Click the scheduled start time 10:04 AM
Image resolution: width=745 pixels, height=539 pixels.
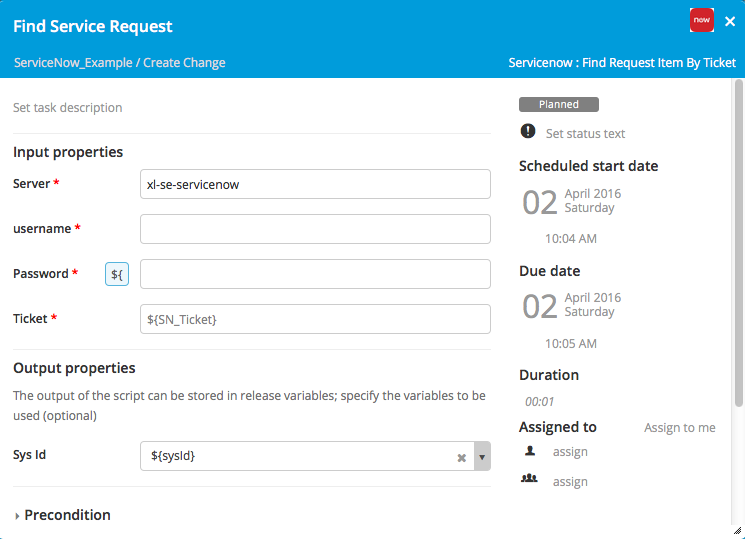pyautogui.click(x=571, y=239)
